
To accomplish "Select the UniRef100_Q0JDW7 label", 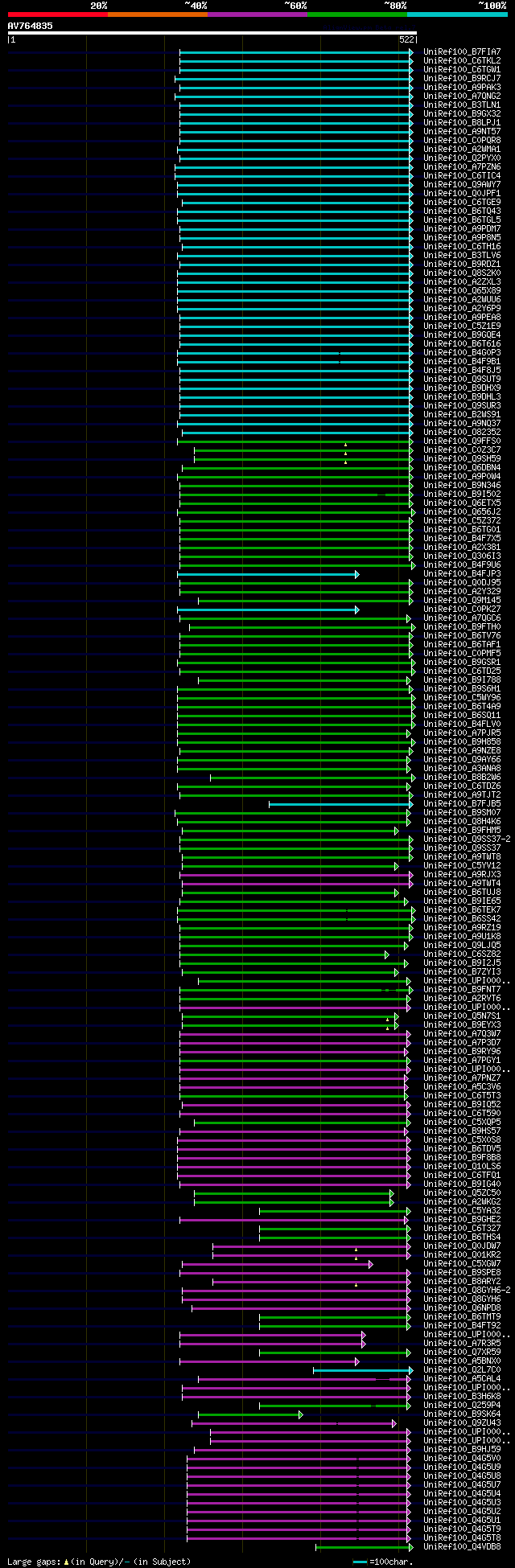I will (462, 1246).
